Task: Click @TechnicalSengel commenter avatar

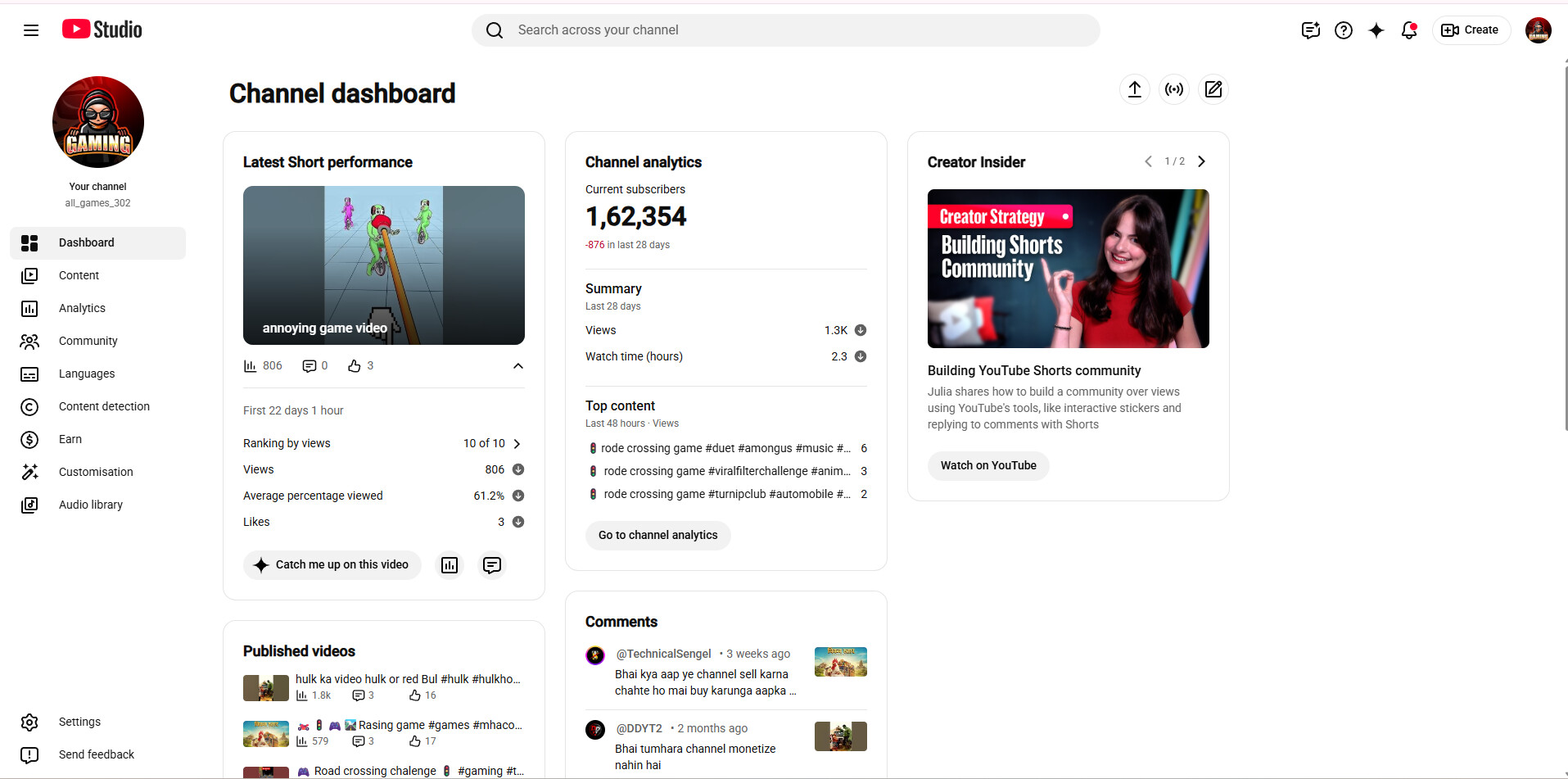Action: tap(595, 655)
